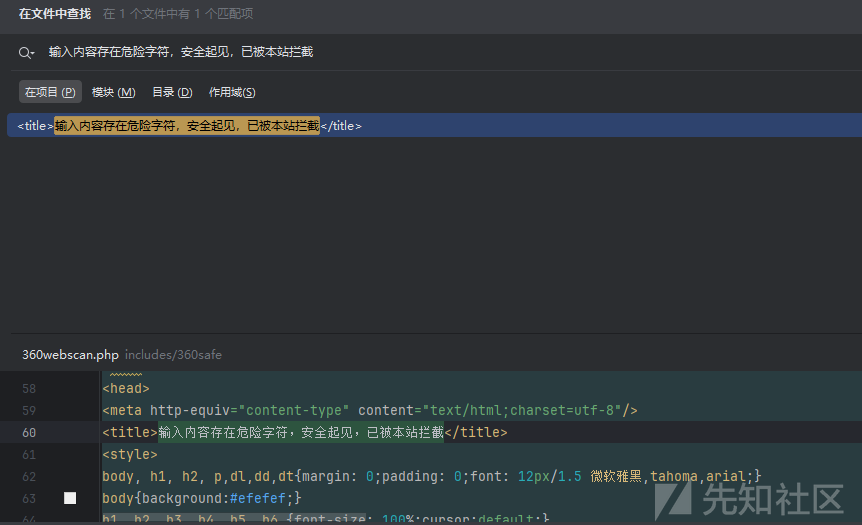Select the 在项目 (P) scope tab

tap(50, 92)
